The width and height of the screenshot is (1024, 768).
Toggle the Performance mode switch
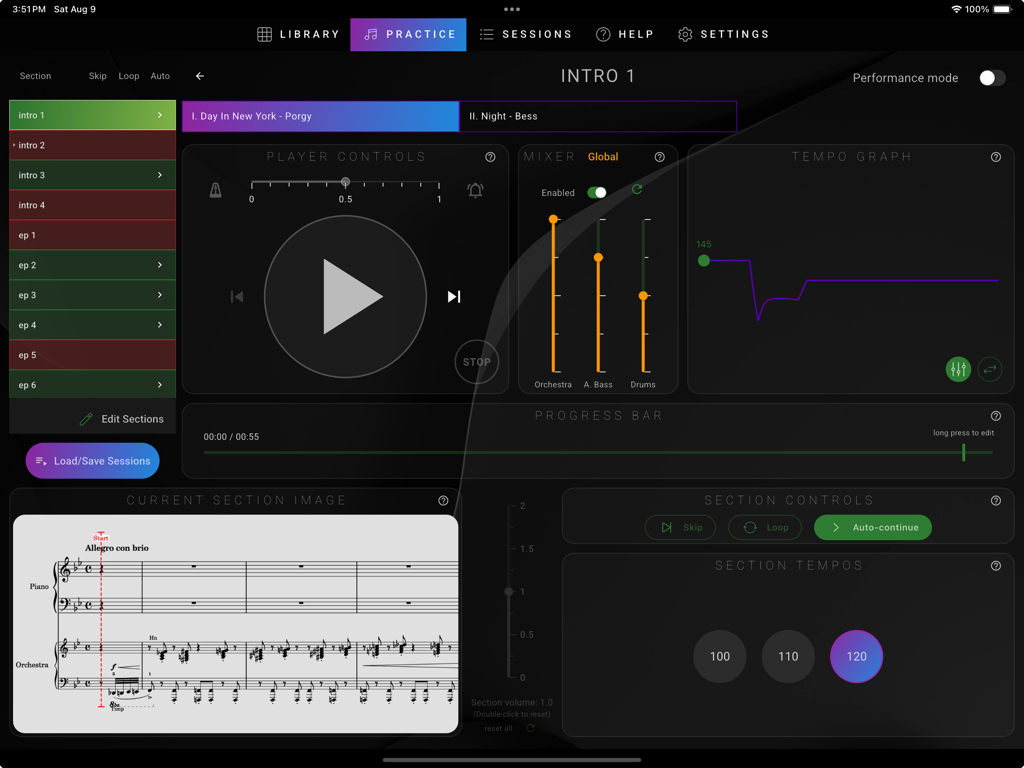tap(991, 77)
